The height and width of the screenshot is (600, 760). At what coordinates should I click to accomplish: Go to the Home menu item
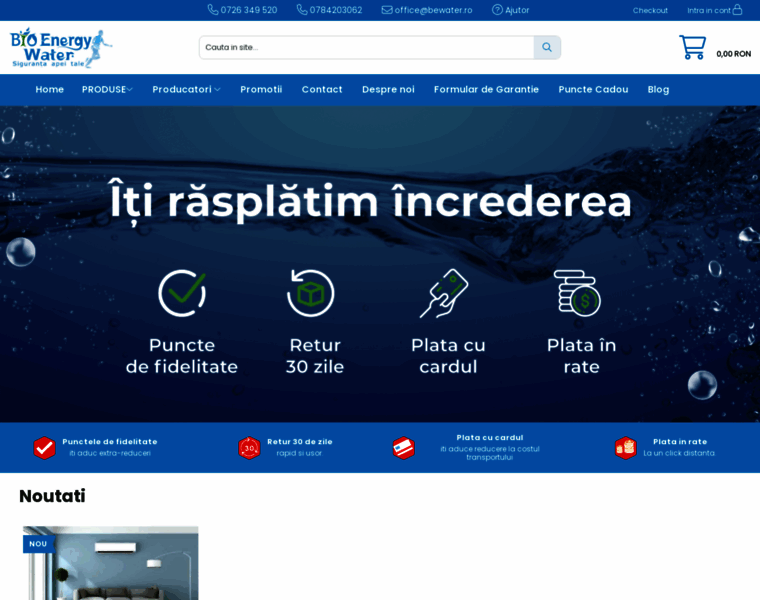pyautogui.click(x=49, y=90)
